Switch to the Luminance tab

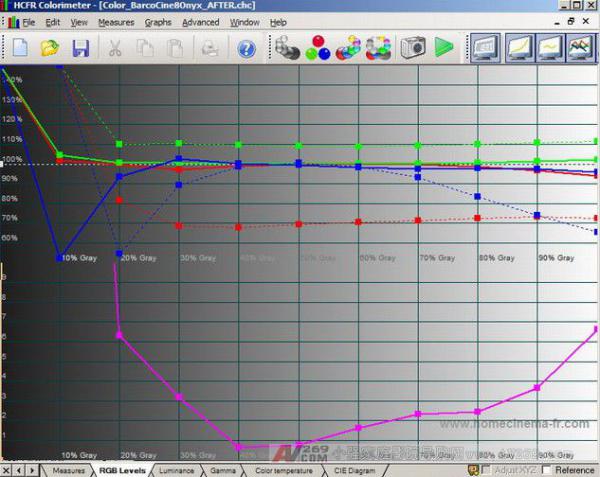177,470
